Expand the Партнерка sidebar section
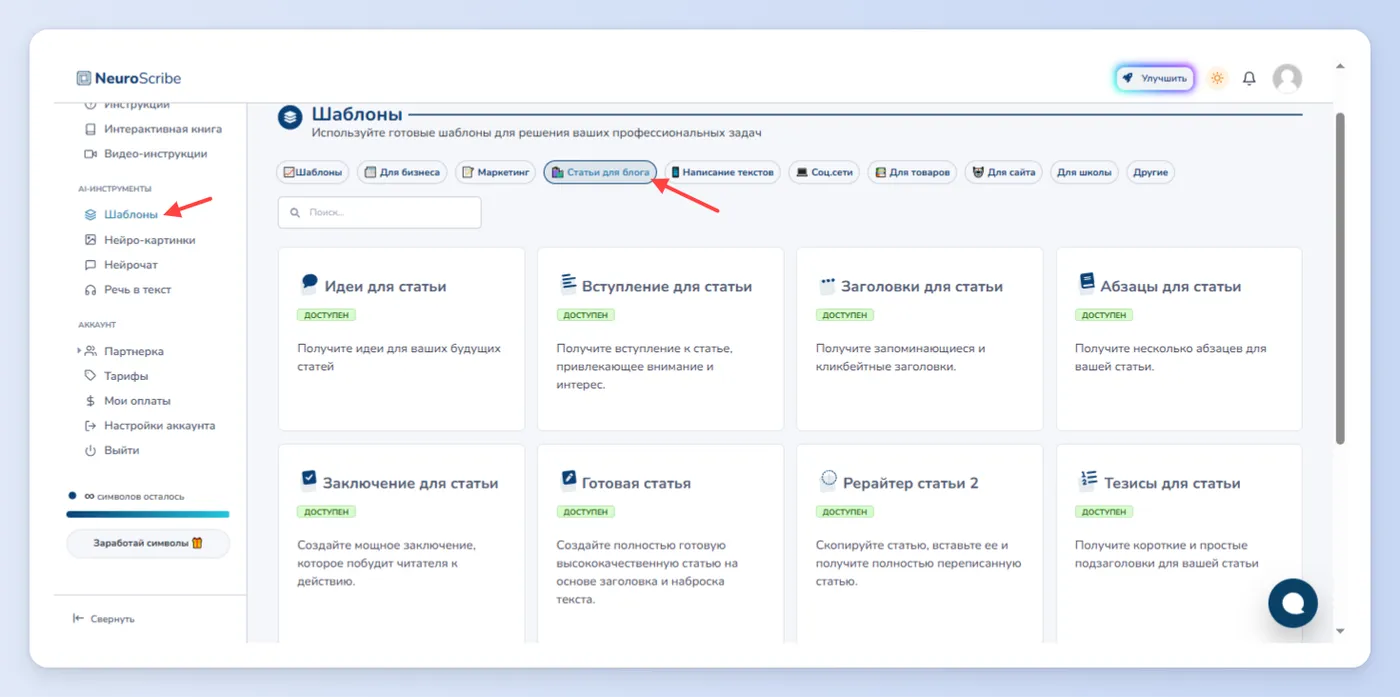 80,351
